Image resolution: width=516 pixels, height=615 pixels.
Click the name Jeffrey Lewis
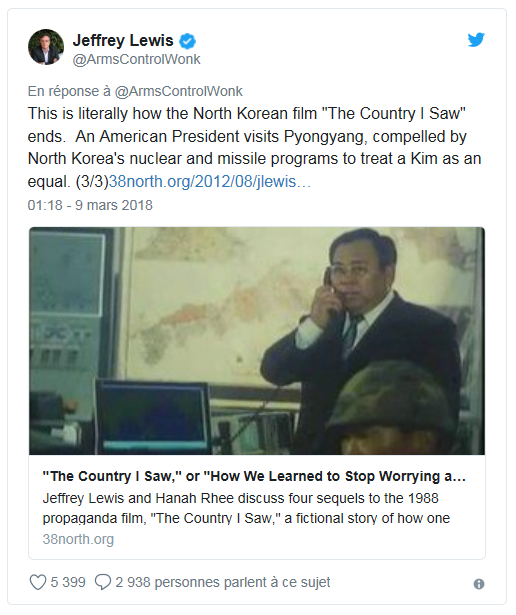point(123,40)
